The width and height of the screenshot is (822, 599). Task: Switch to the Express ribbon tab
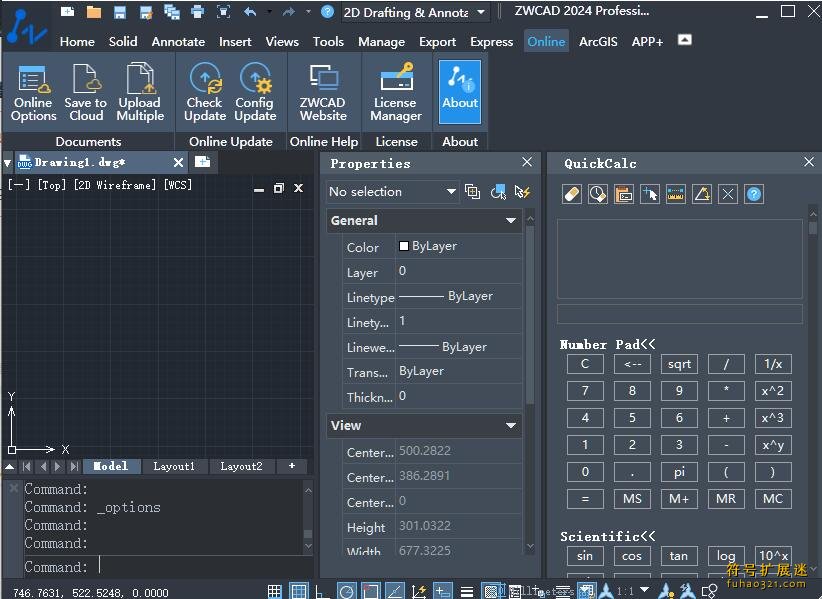click(x=491, y=42)
